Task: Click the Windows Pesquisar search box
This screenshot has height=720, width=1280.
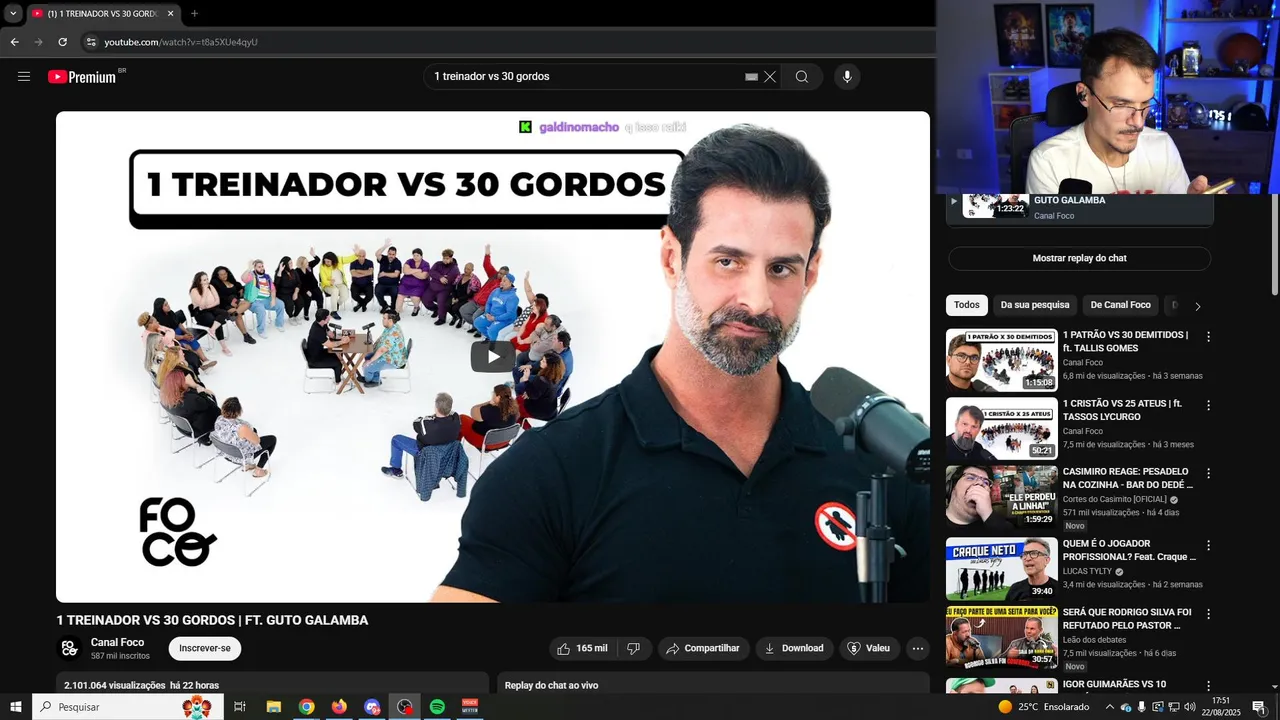Action: click(x=129, y=707)
